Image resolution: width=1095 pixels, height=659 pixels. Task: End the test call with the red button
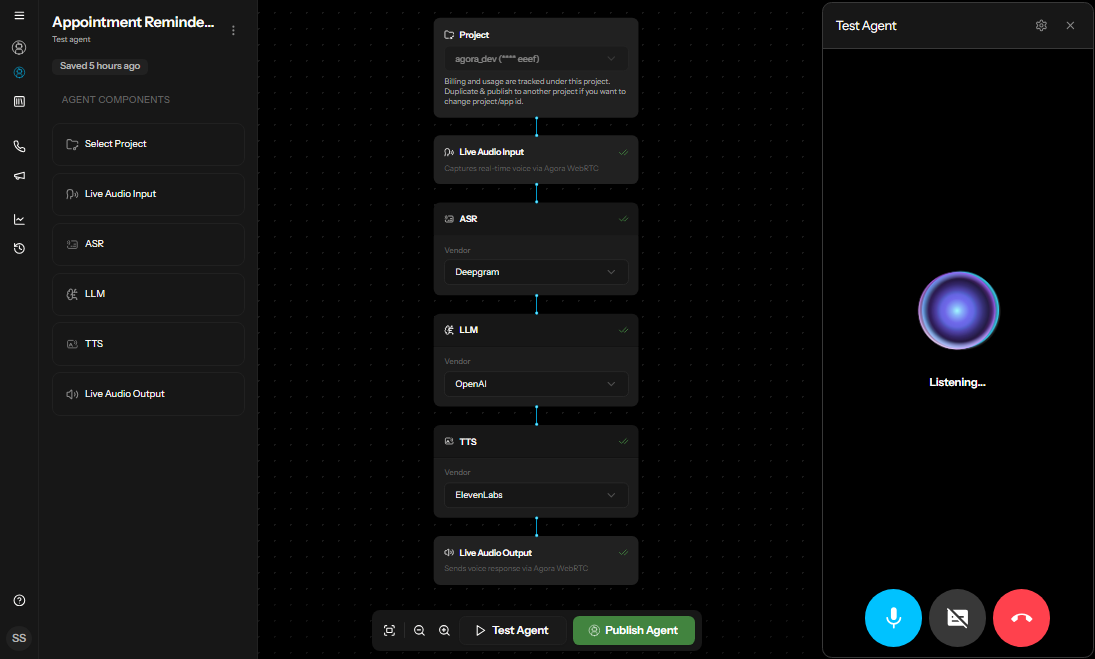click(x=1021, y=618)
